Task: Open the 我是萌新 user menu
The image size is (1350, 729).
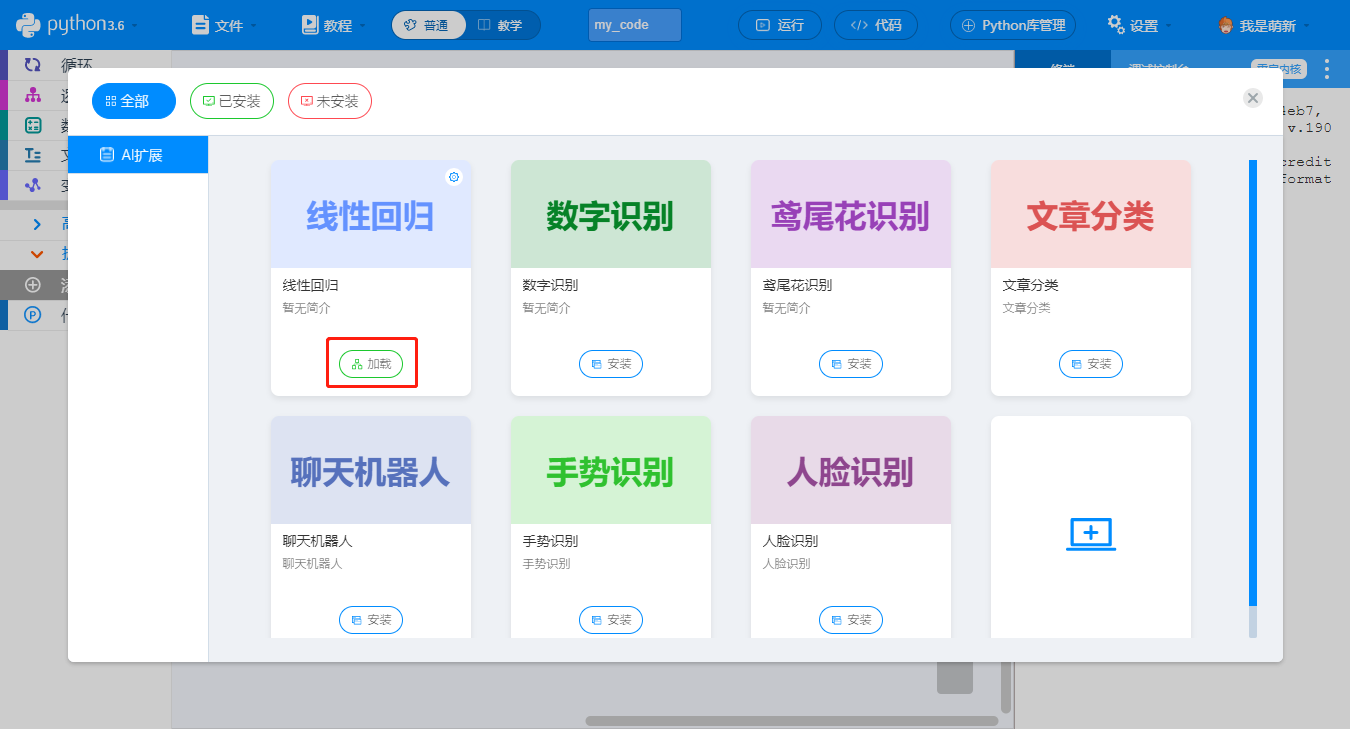Action: tap(1264, 25)
